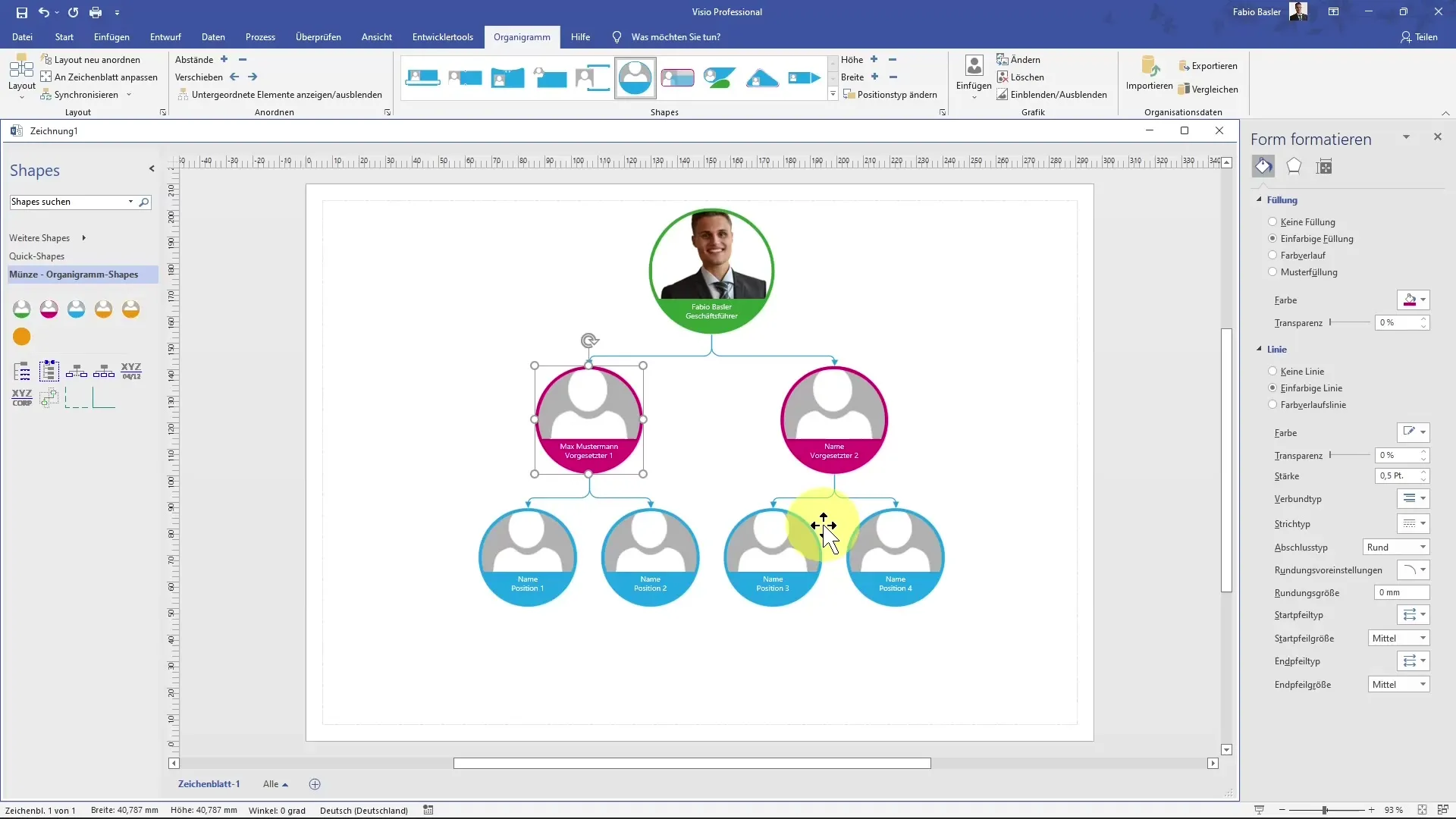Select Farbverlaufslinie radio option

(x=1272, y=404)
